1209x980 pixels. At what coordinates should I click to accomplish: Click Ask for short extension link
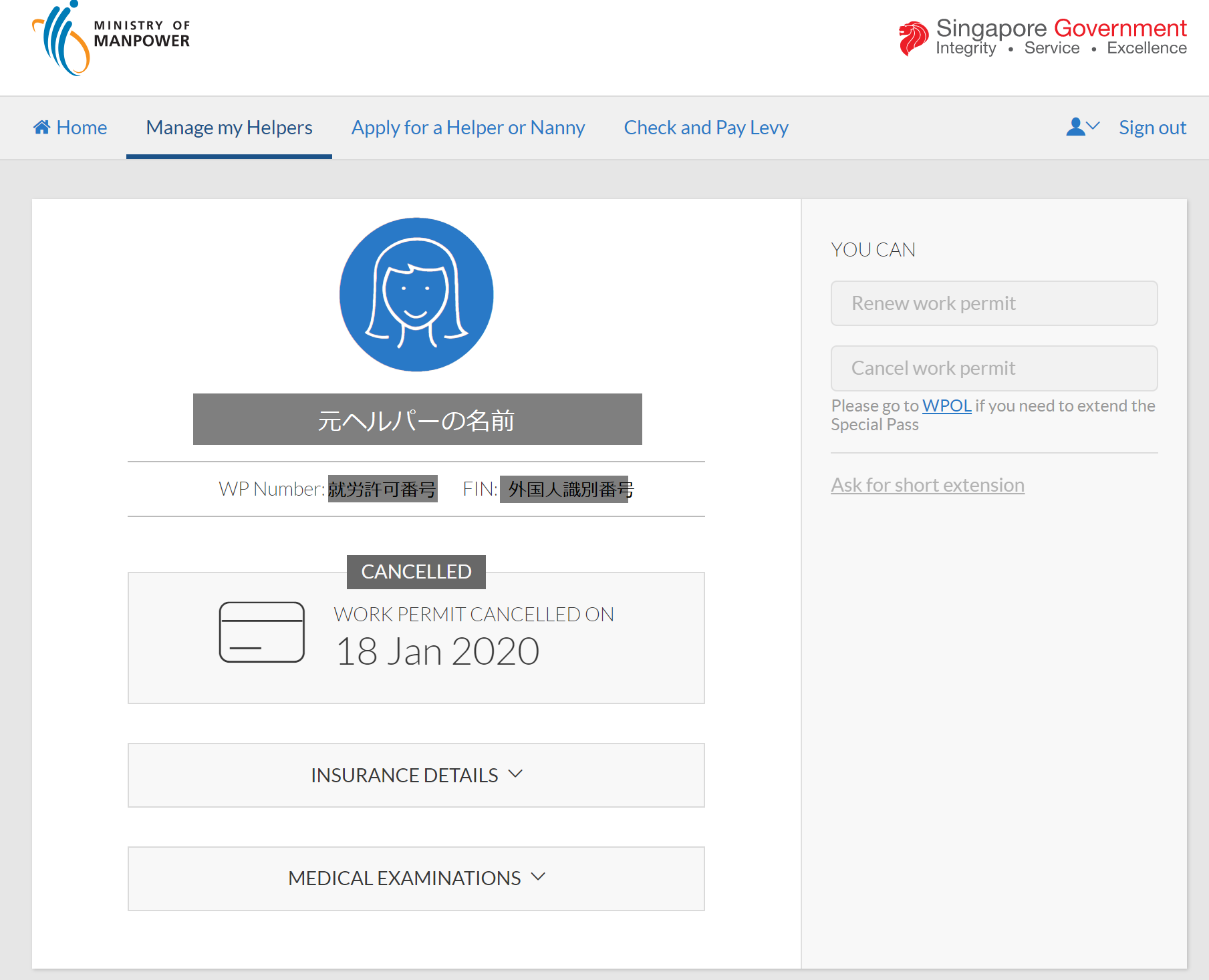click(x=927, y=485)
